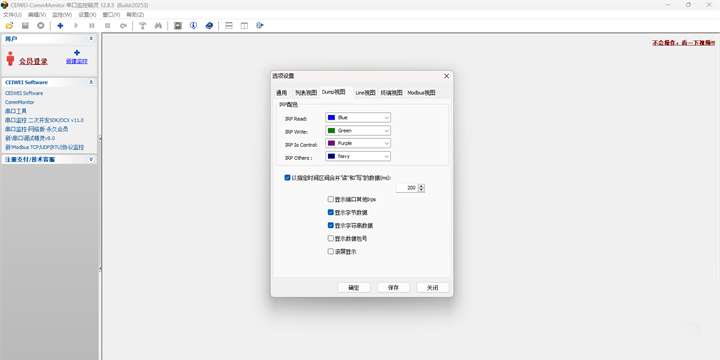Switch to the Line视图 tab
Viewport: 720px width, 360px height.
(x=366, y=93)
